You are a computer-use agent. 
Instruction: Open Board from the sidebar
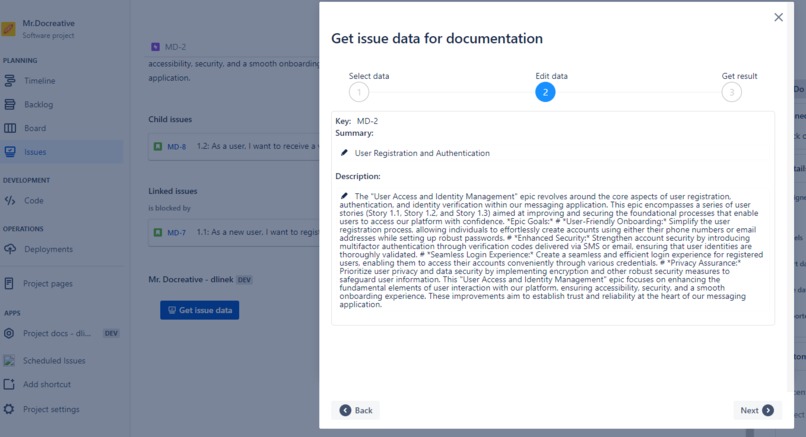coord(35,128)
